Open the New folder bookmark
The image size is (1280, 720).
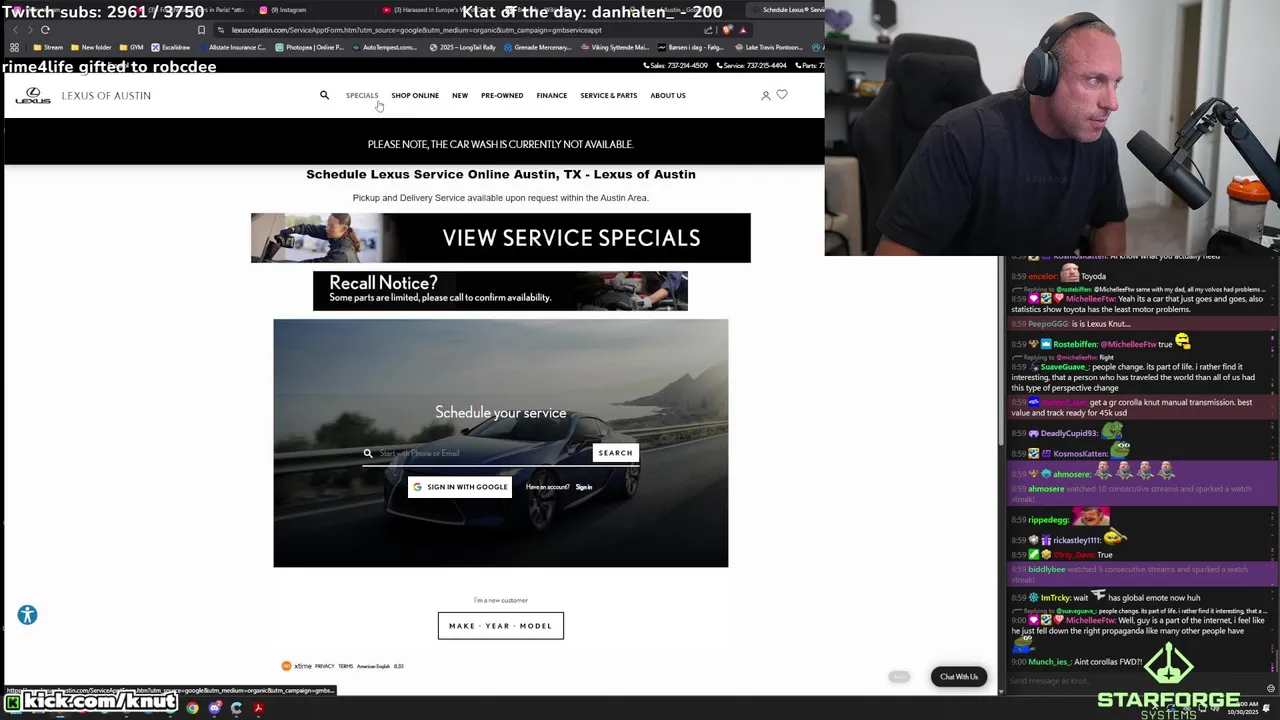(91, 47)
